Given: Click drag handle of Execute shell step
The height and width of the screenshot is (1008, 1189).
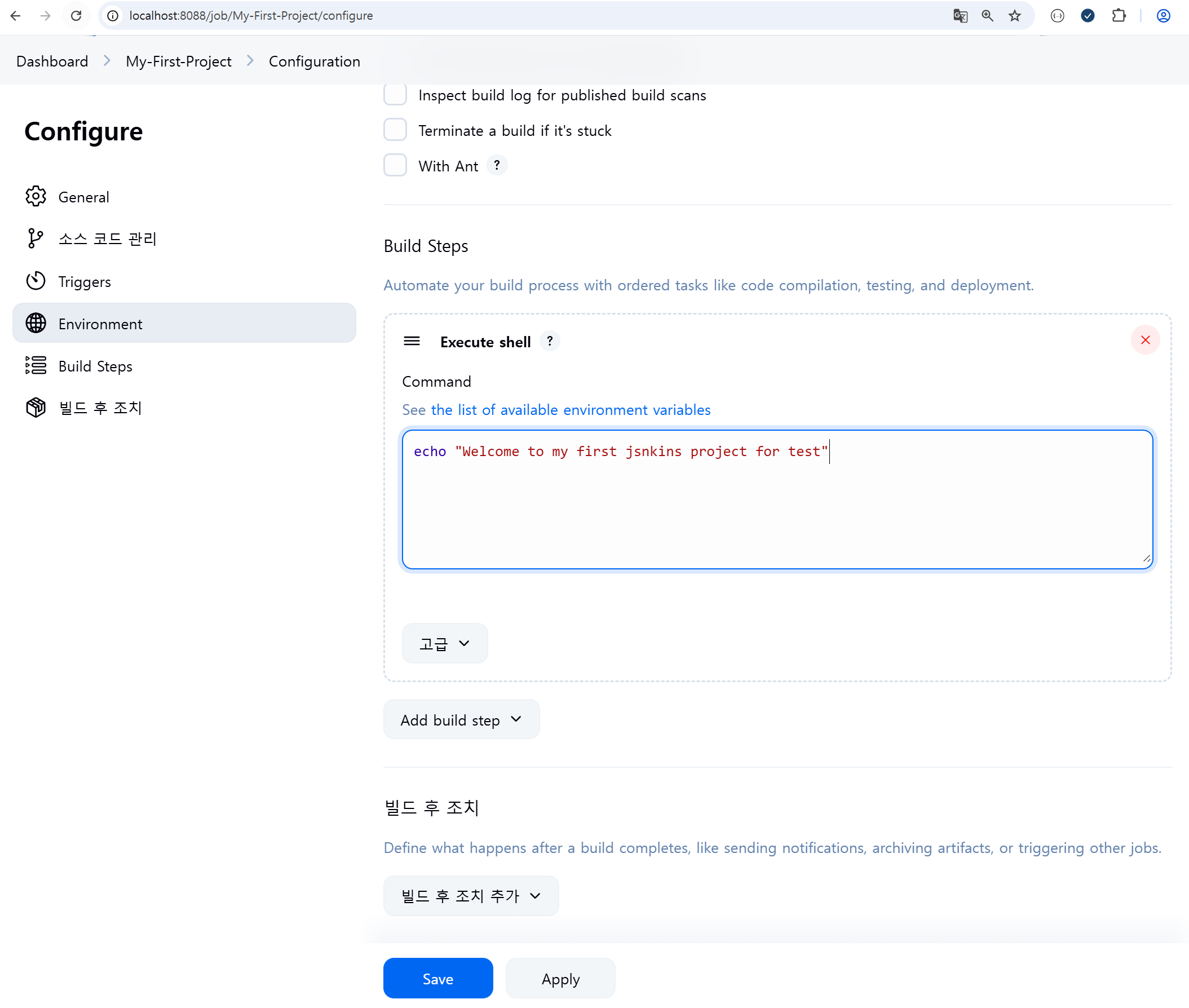Looking at the screenshot, I should [412, 342].
